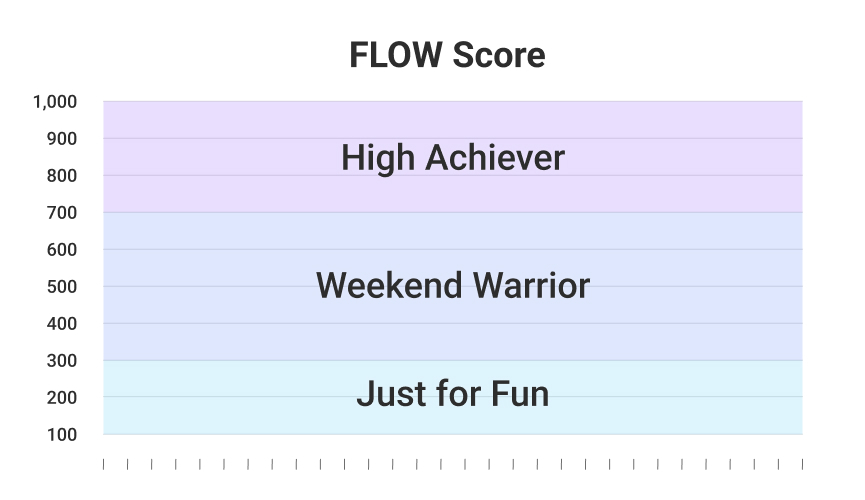This screenshot has width=865, height=500.
Task: Click the FLOW Score chart title
Action: click(x=447, y=55)
